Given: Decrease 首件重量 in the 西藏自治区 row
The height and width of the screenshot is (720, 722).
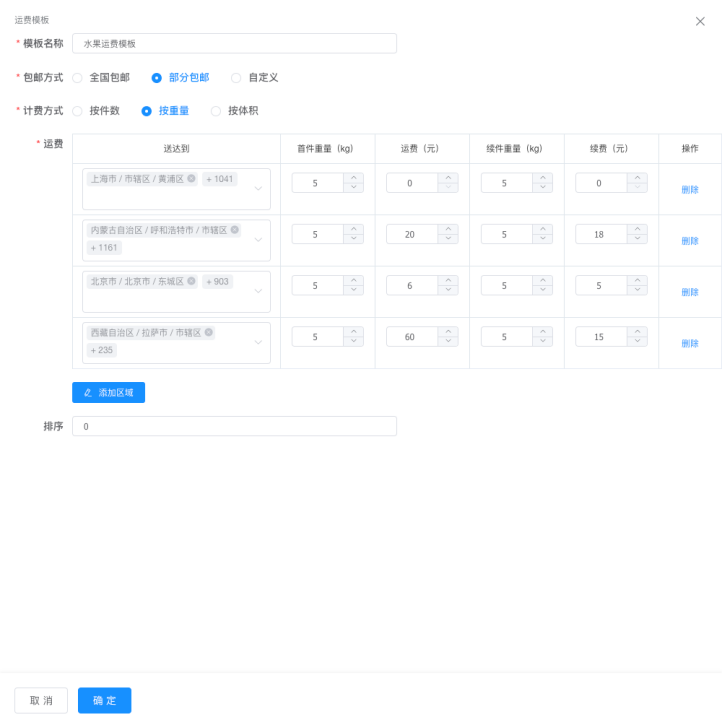Looking at the screenshot, I should pyautogui.click(x=354, y=341).
